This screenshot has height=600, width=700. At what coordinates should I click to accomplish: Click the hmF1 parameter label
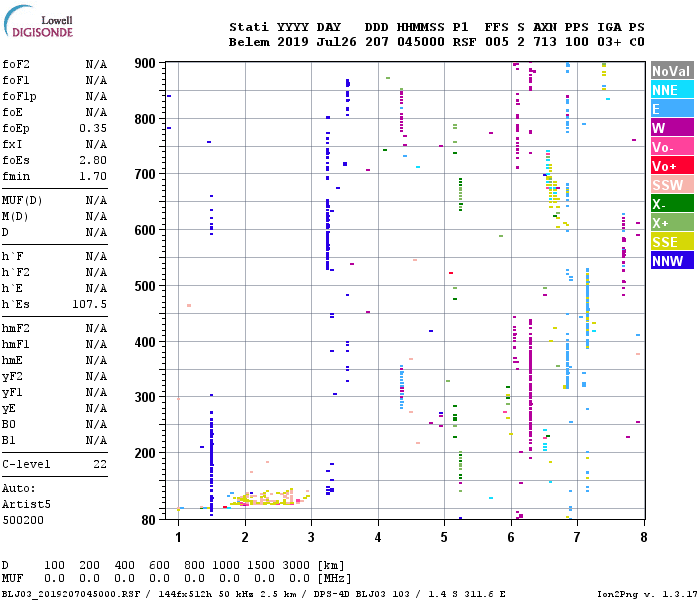pos(16,345)
